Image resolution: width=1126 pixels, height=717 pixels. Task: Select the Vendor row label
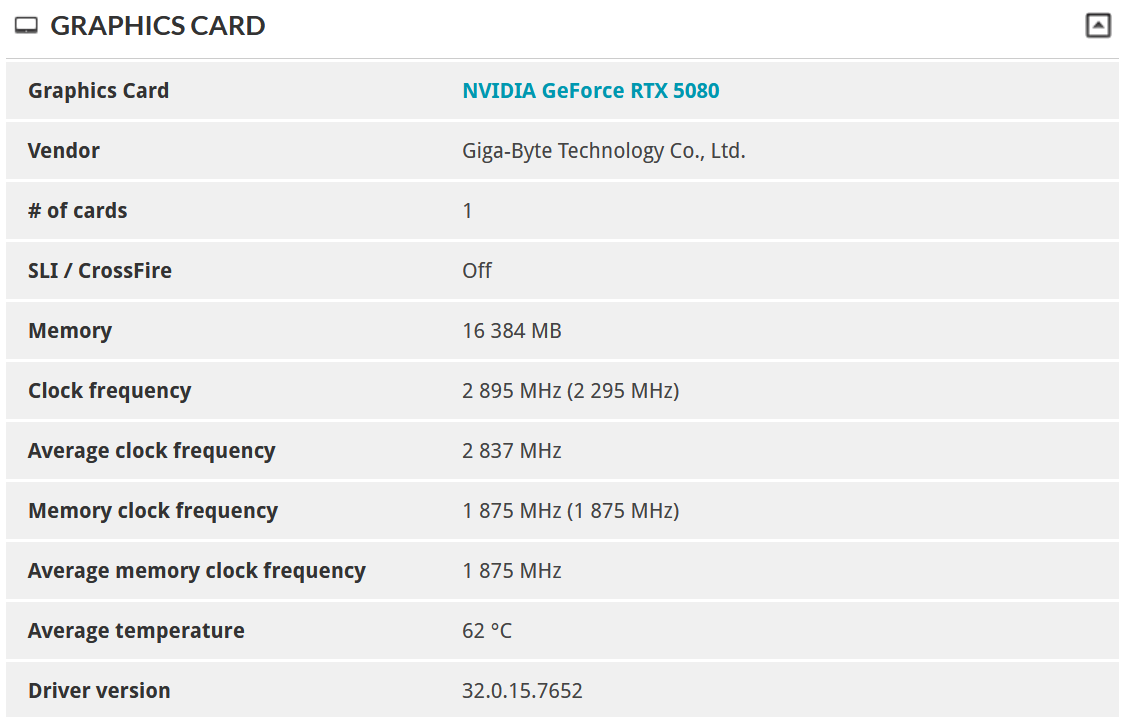click(x=64, y=151)
